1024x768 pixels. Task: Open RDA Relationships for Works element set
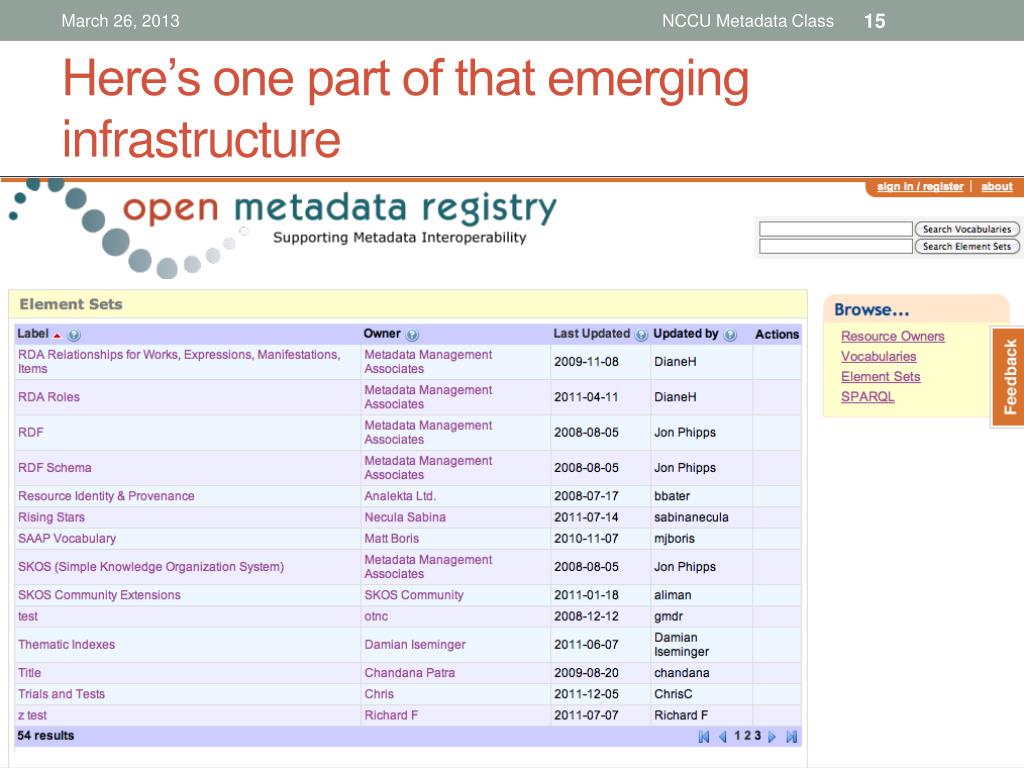[x=179, y=362]
